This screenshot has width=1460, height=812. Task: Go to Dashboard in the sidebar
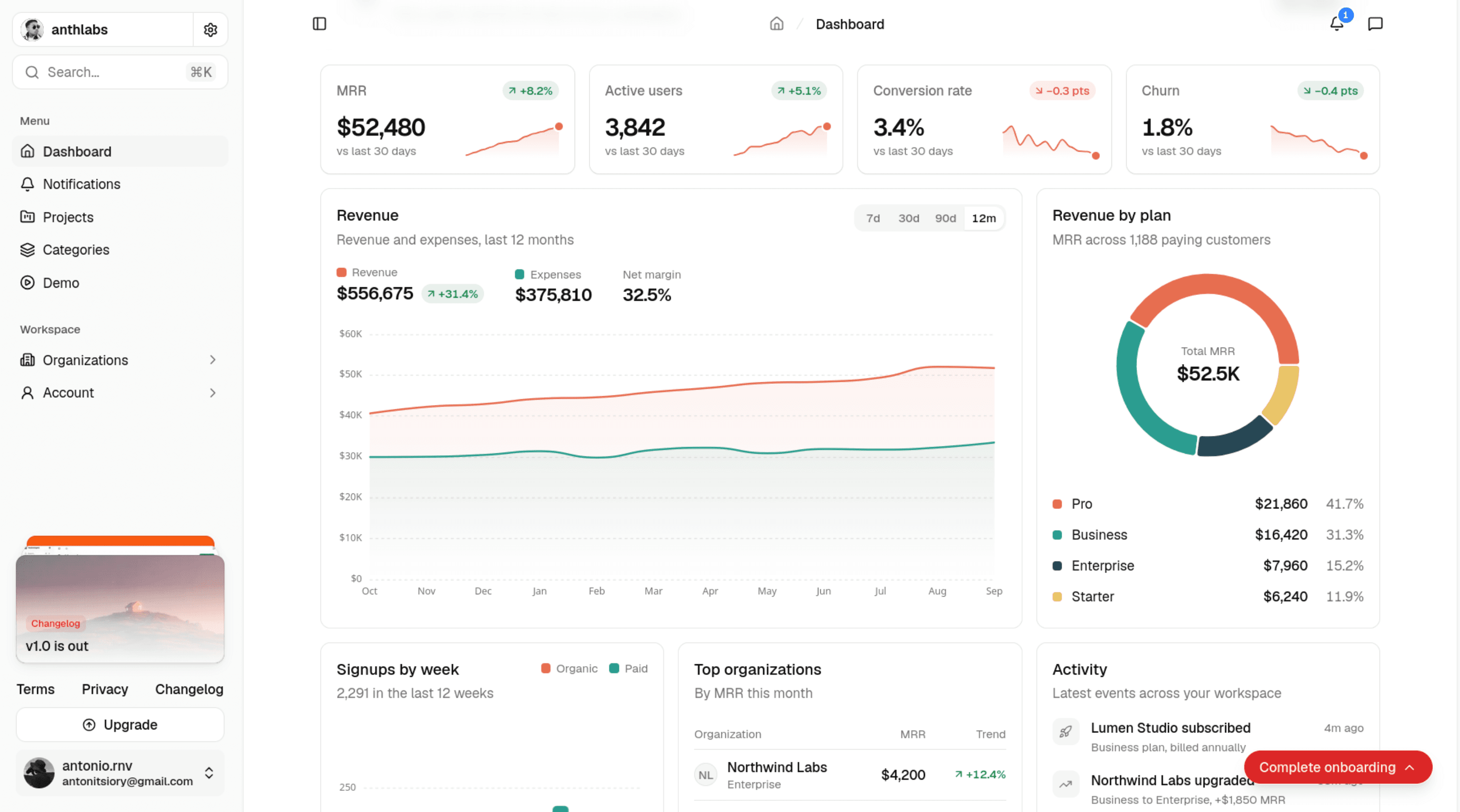pos(120,151)
